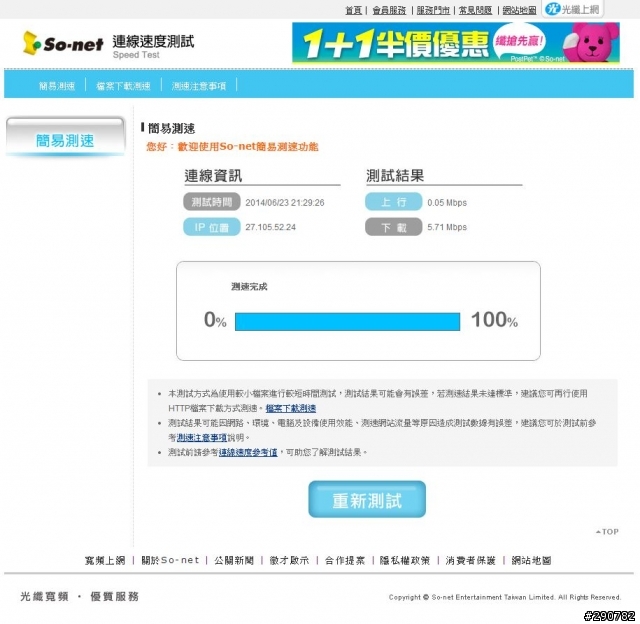This screenshot has width=640, height=624.
Task: Select 測速注意事項 nav item
Action: pyautogui.click(x=199, y=86)
